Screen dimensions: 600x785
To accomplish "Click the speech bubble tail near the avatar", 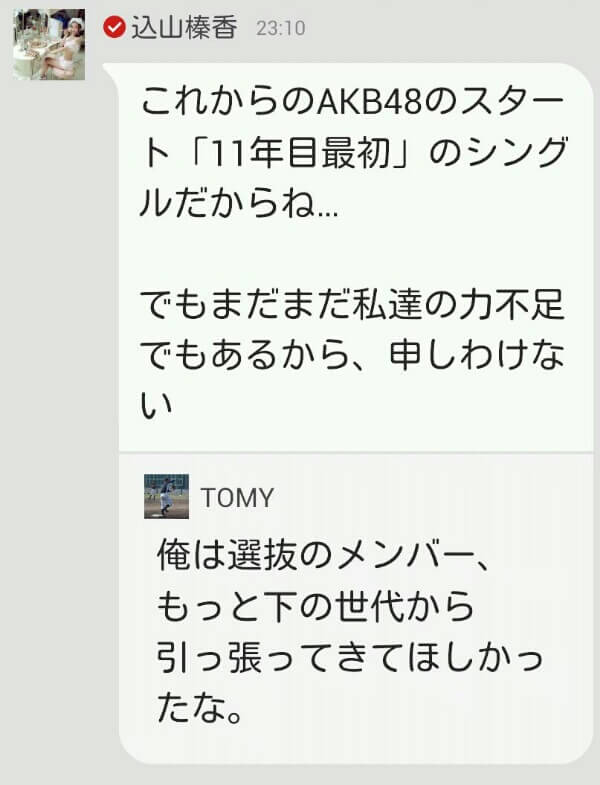I will click(x=110, y=69).
